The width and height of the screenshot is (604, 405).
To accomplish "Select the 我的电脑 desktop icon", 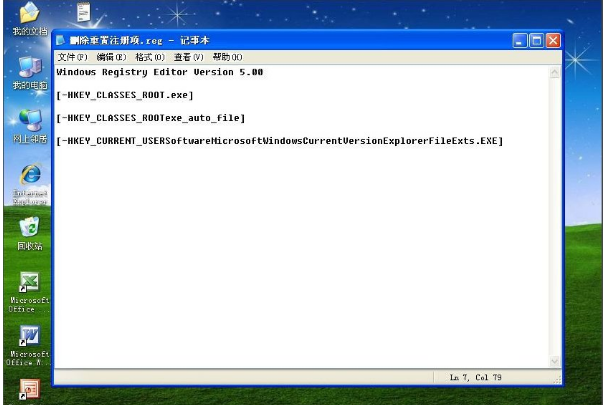I will coord(29,68).
